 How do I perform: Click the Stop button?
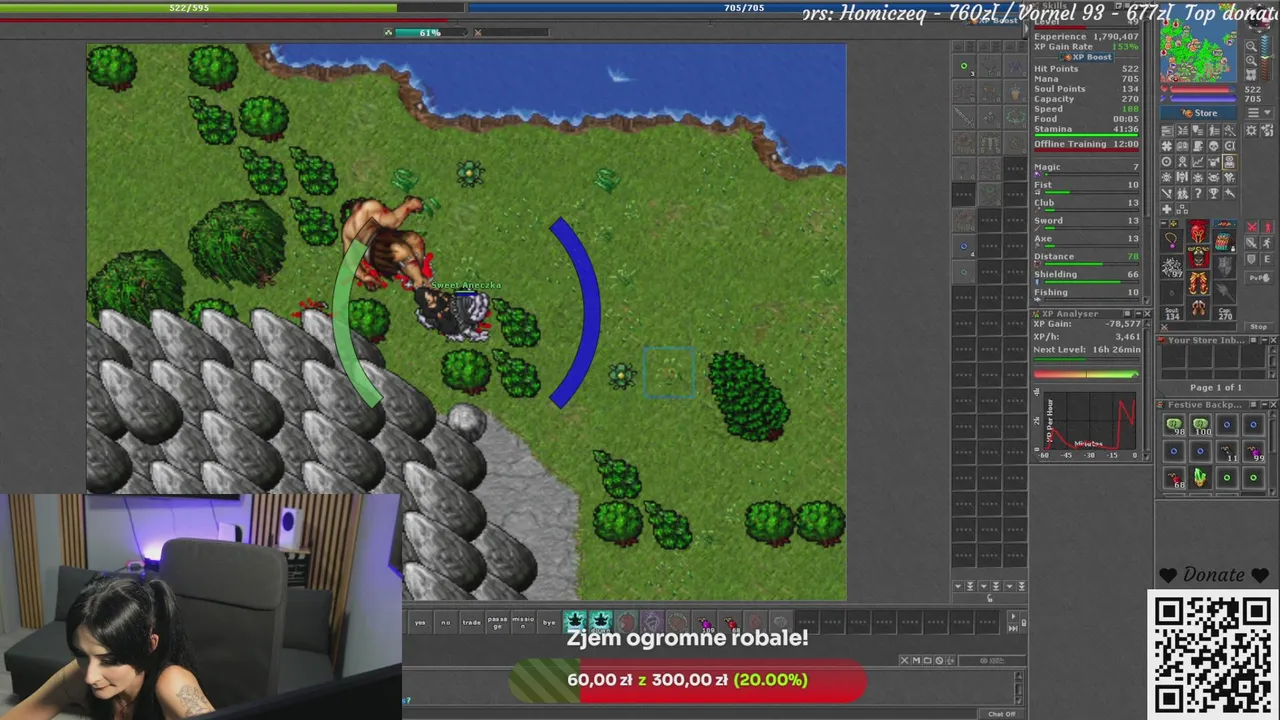coord(1259,326)
